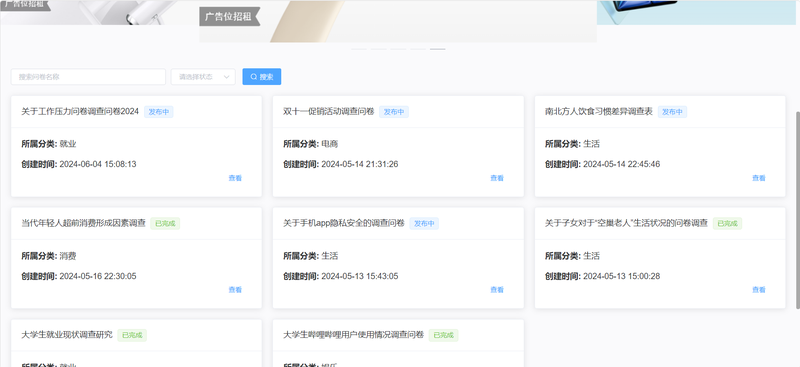Image resolution: width=800 pixels, height=367 pixels.
Task: Click the center 广告位招租 banner label
Action: [x=230, y=16]
